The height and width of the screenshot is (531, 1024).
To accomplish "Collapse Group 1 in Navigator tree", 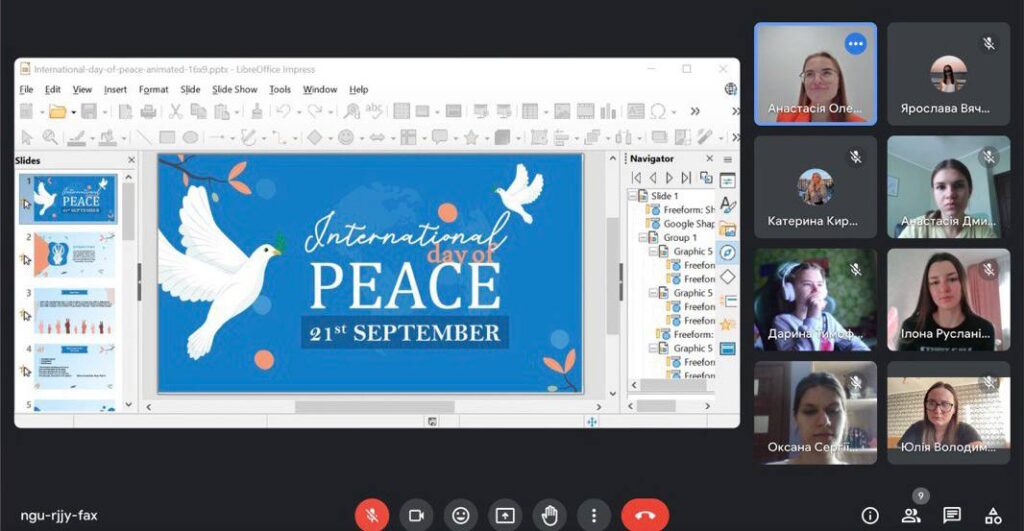I will (x=643, y=238).
